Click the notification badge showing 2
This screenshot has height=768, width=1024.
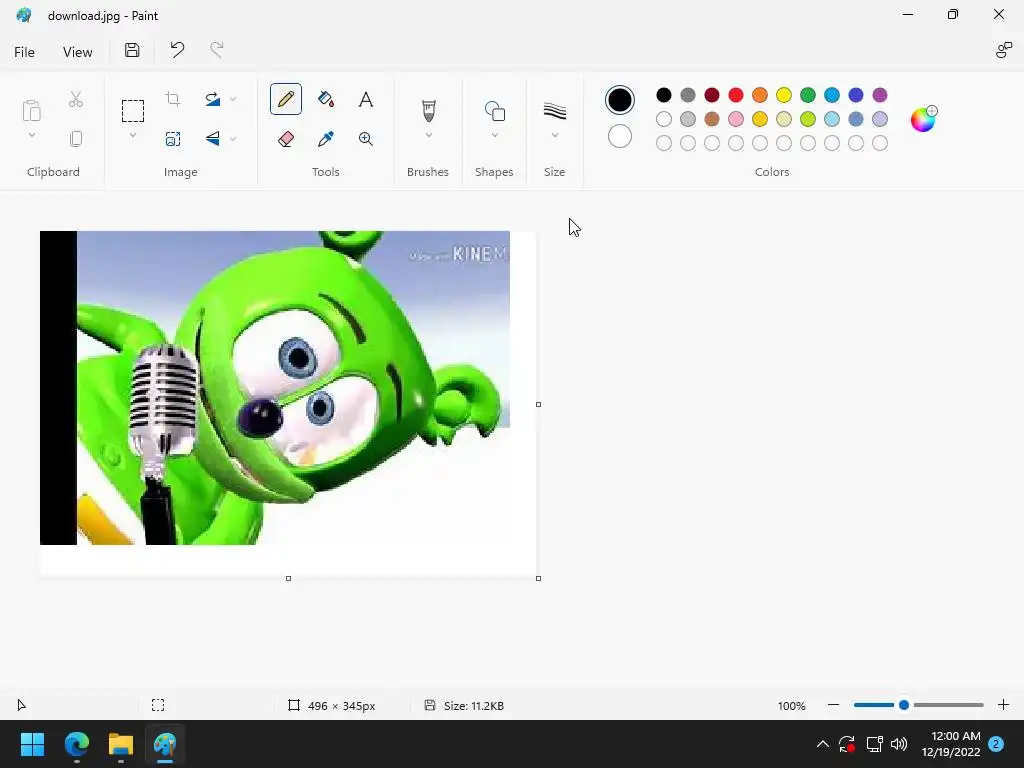996,744
